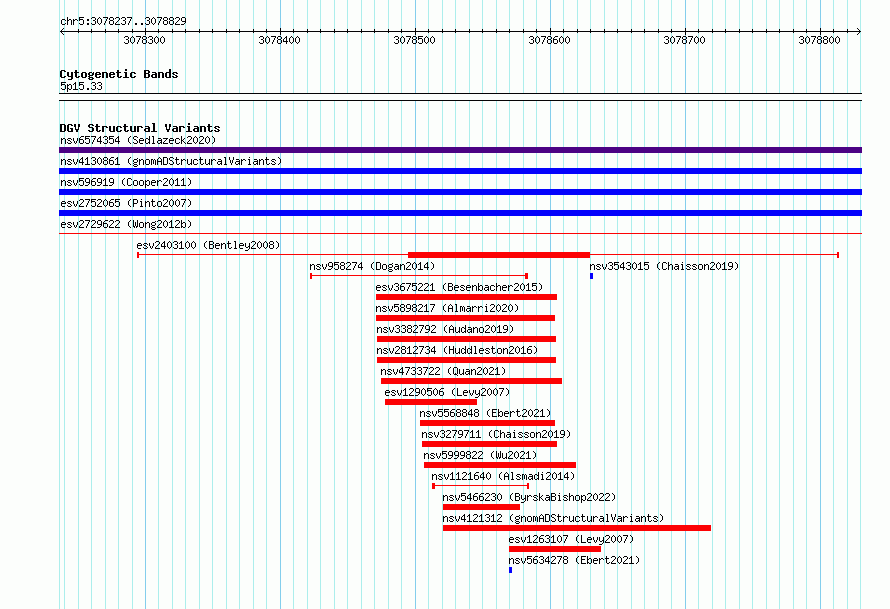Click ruler position 3078600
890x609 pixels.
click(x=549, y=40)
